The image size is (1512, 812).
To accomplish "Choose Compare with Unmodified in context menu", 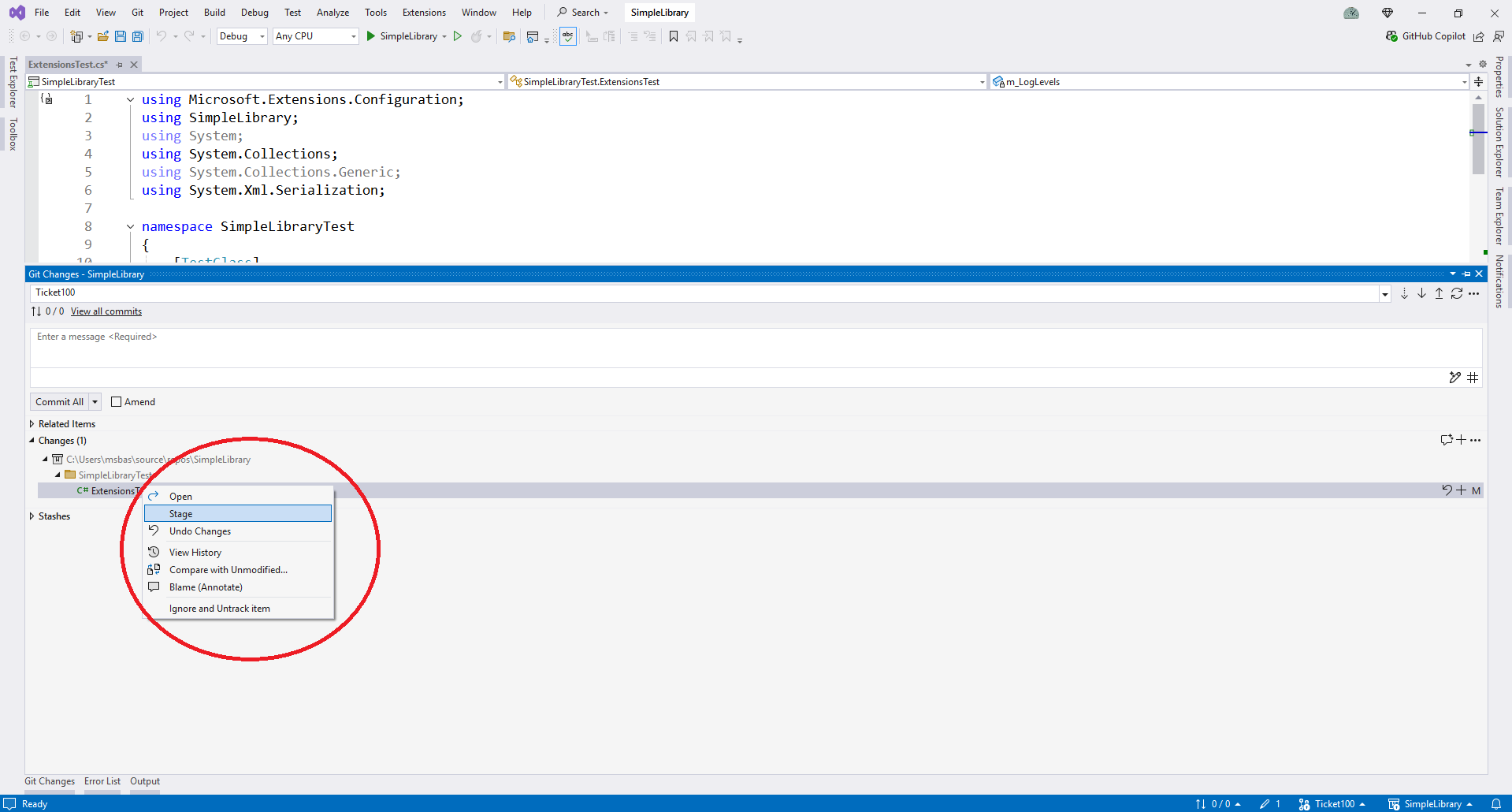I will point(238,570).
